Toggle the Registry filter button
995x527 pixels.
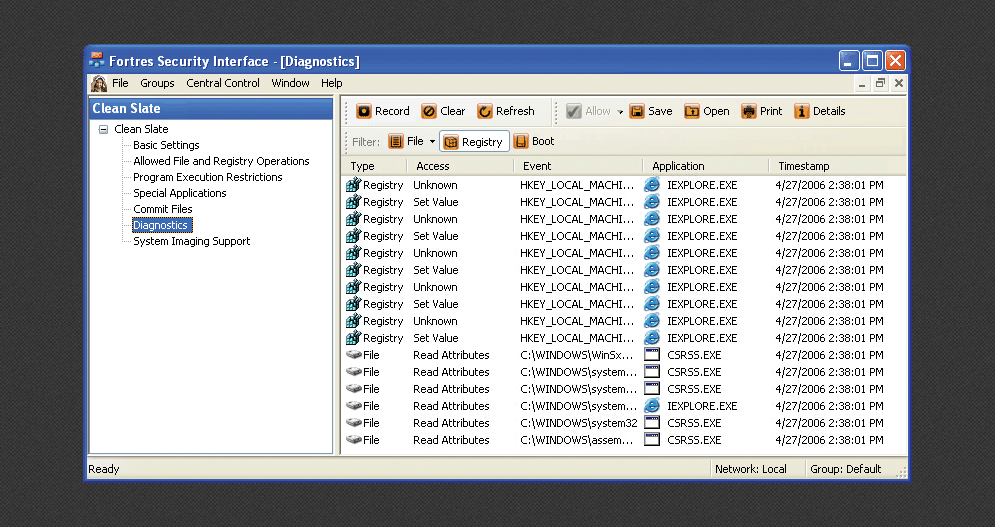474,142
